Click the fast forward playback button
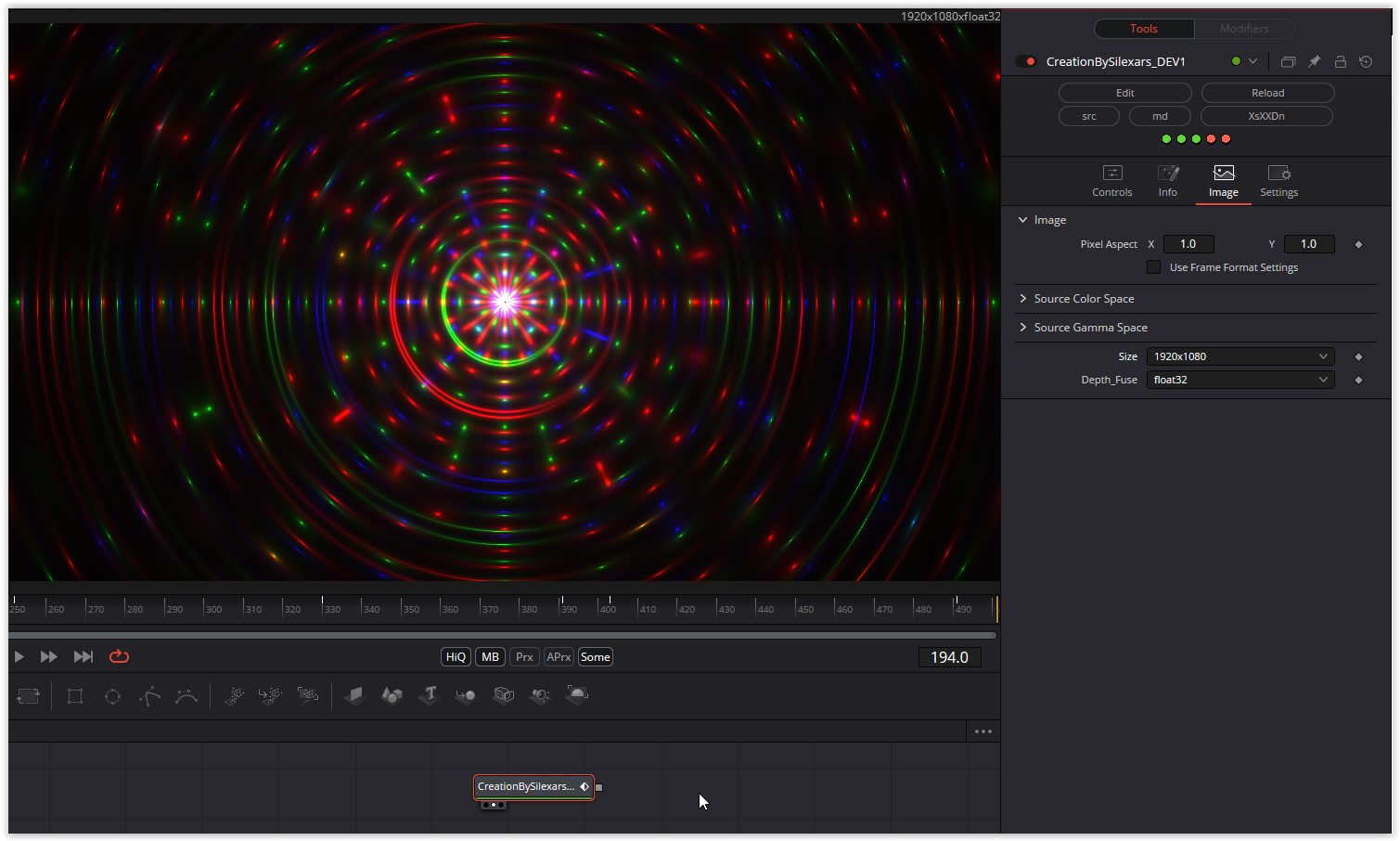This screenshot has height=841, width=1400. point(49,656)
